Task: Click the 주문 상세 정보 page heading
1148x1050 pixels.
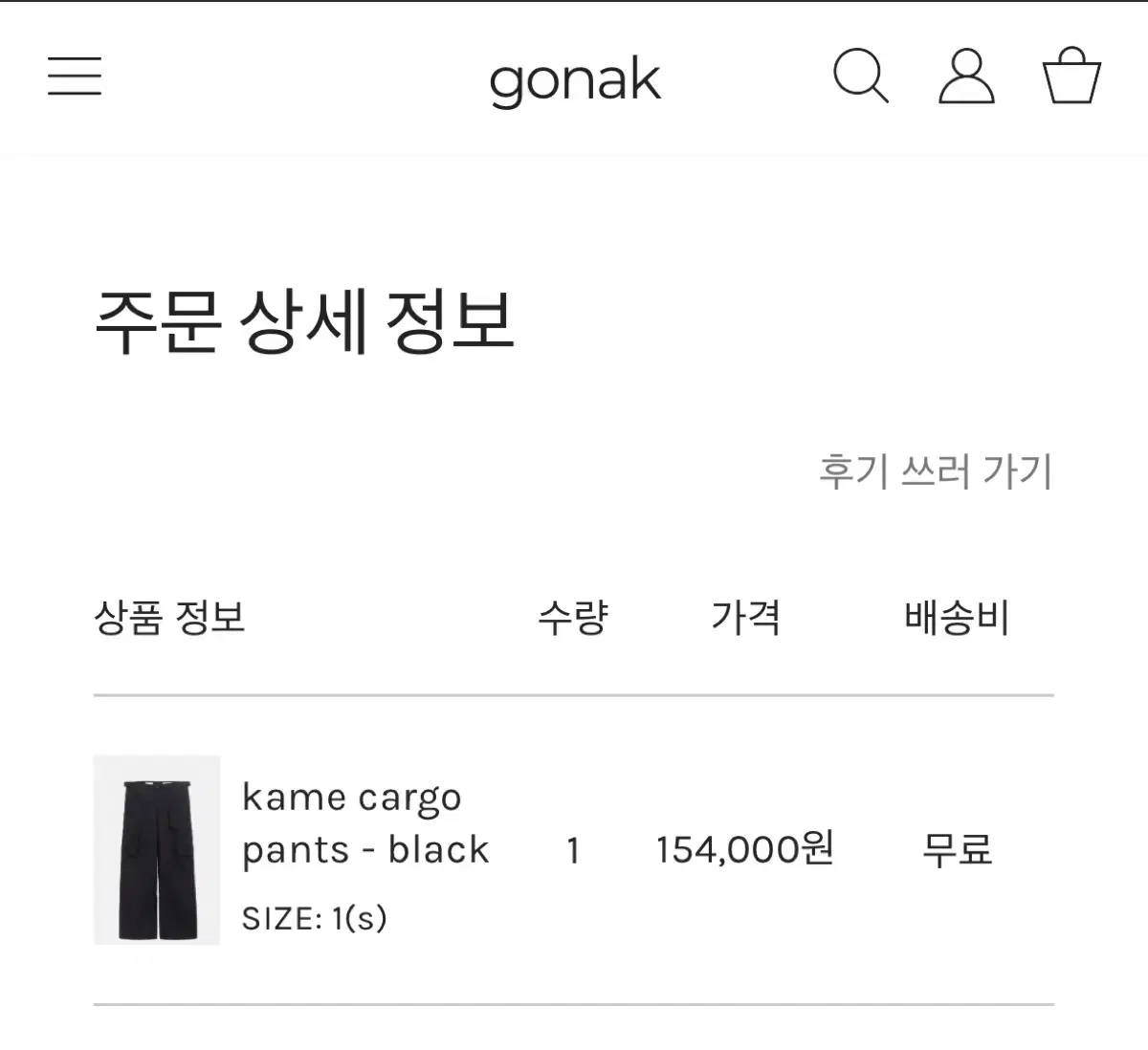Action: pos(305,321)
